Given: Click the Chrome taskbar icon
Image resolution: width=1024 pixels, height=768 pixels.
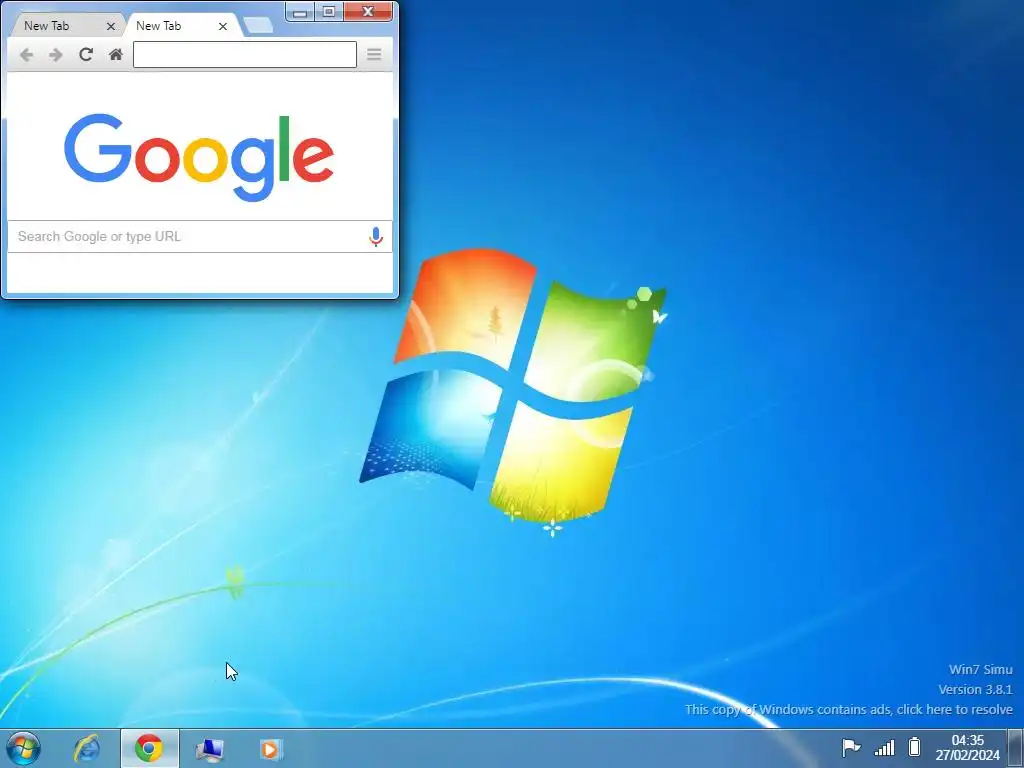Looking at the screenshot, I should 149,748.
